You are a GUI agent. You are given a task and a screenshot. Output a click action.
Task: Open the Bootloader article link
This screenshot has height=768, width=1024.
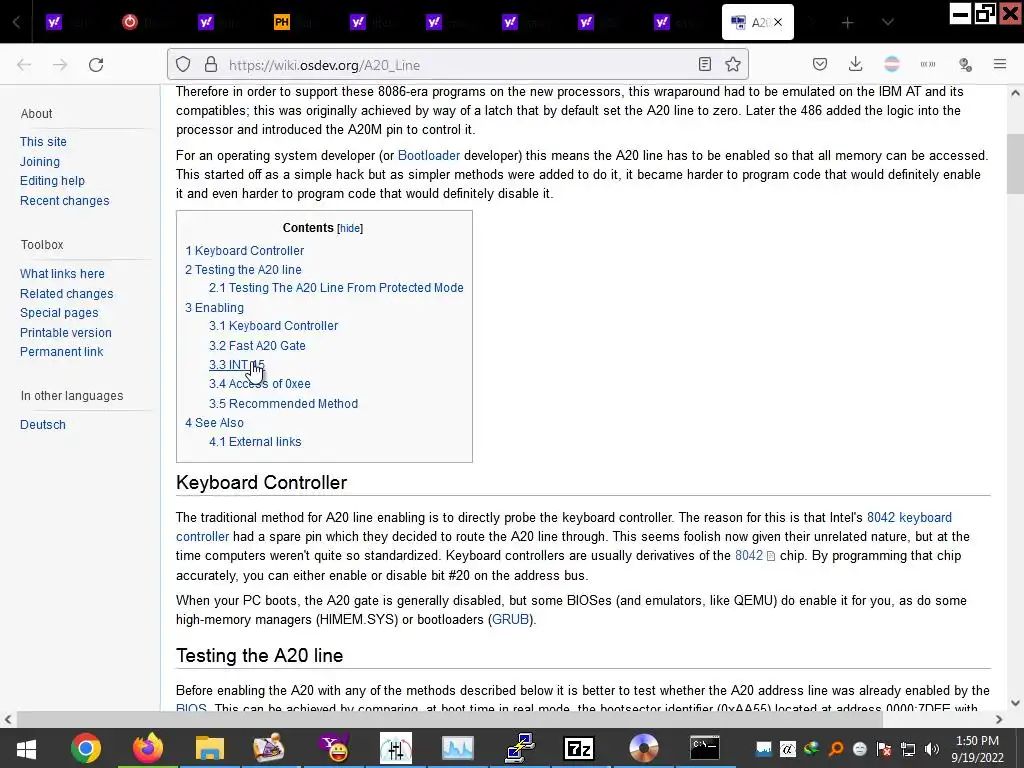[428, 155]
